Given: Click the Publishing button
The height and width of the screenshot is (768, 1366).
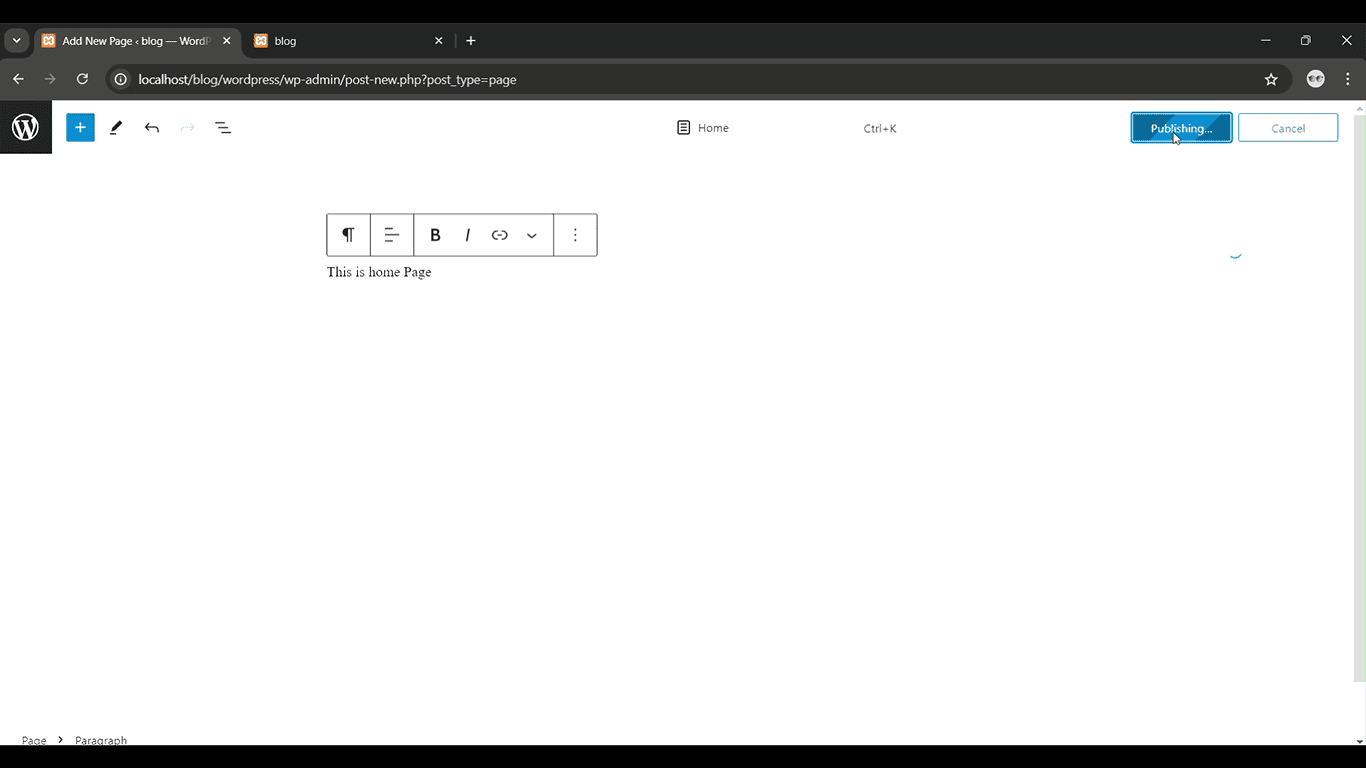Looking at the screenshot, I should click(x=1181, y=128).
